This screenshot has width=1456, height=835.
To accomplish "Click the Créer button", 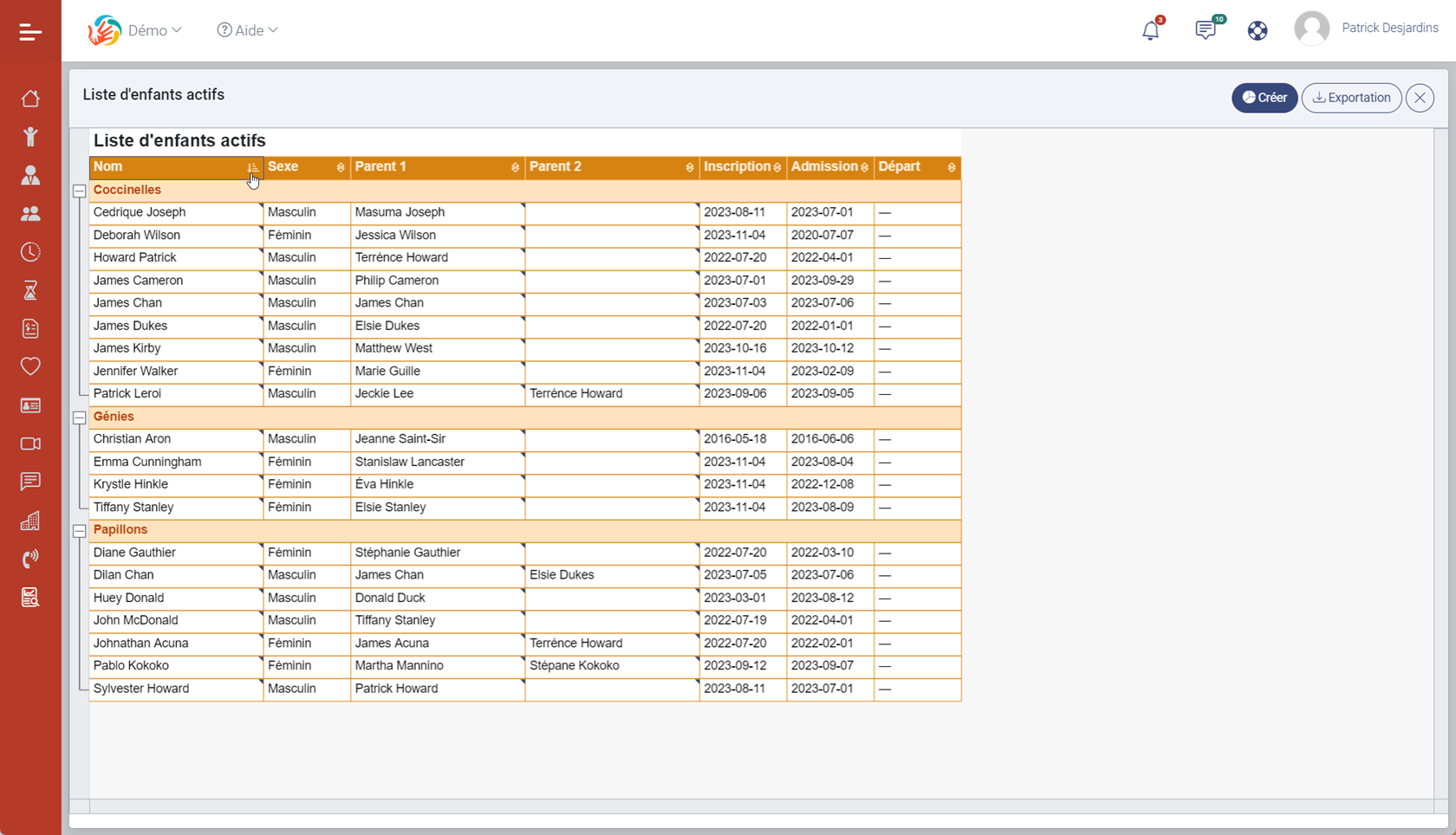I will pos(1264,98).
